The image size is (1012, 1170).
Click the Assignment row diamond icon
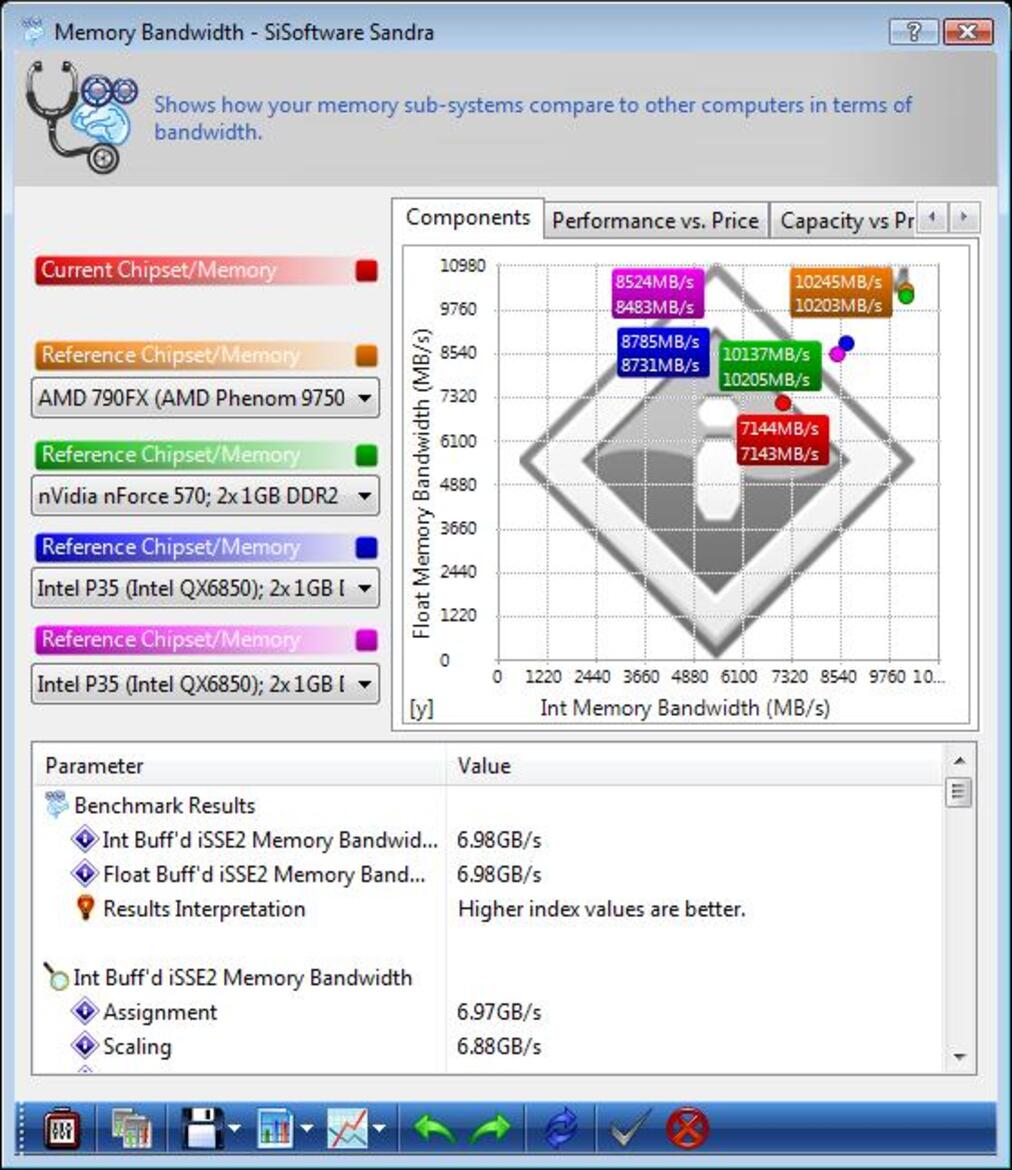pyautogui.click(x=85, y=1011)
